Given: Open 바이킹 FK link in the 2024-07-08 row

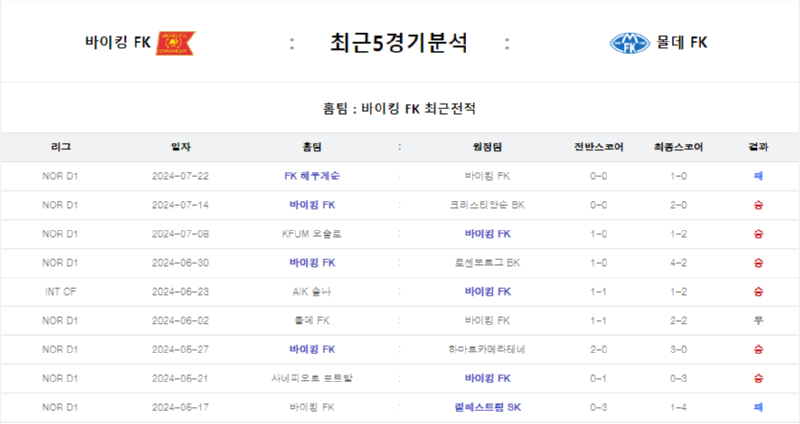Looking at the screenshot, I should tap(487, 234).
